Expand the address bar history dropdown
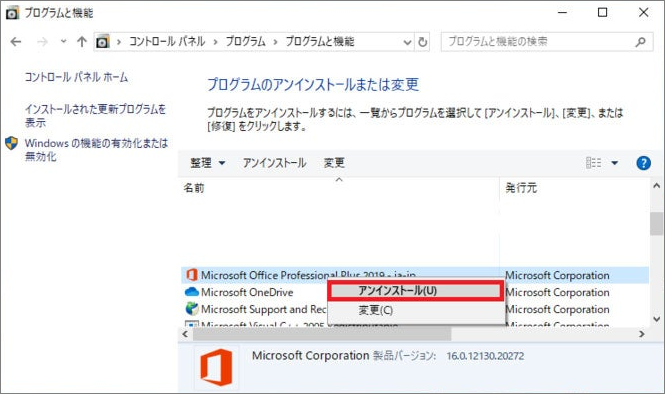The image size is (665, 394). coord(407,42)
